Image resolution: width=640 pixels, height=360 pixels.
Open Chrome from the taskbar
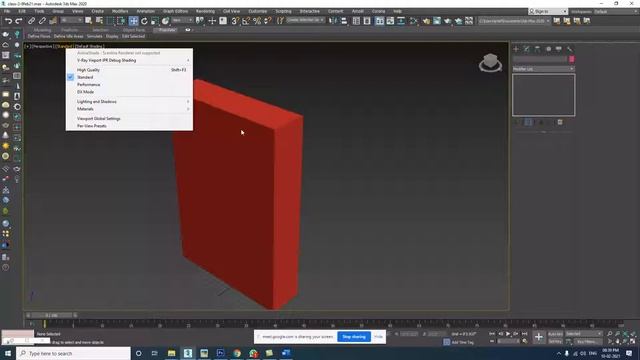[237, 353]
